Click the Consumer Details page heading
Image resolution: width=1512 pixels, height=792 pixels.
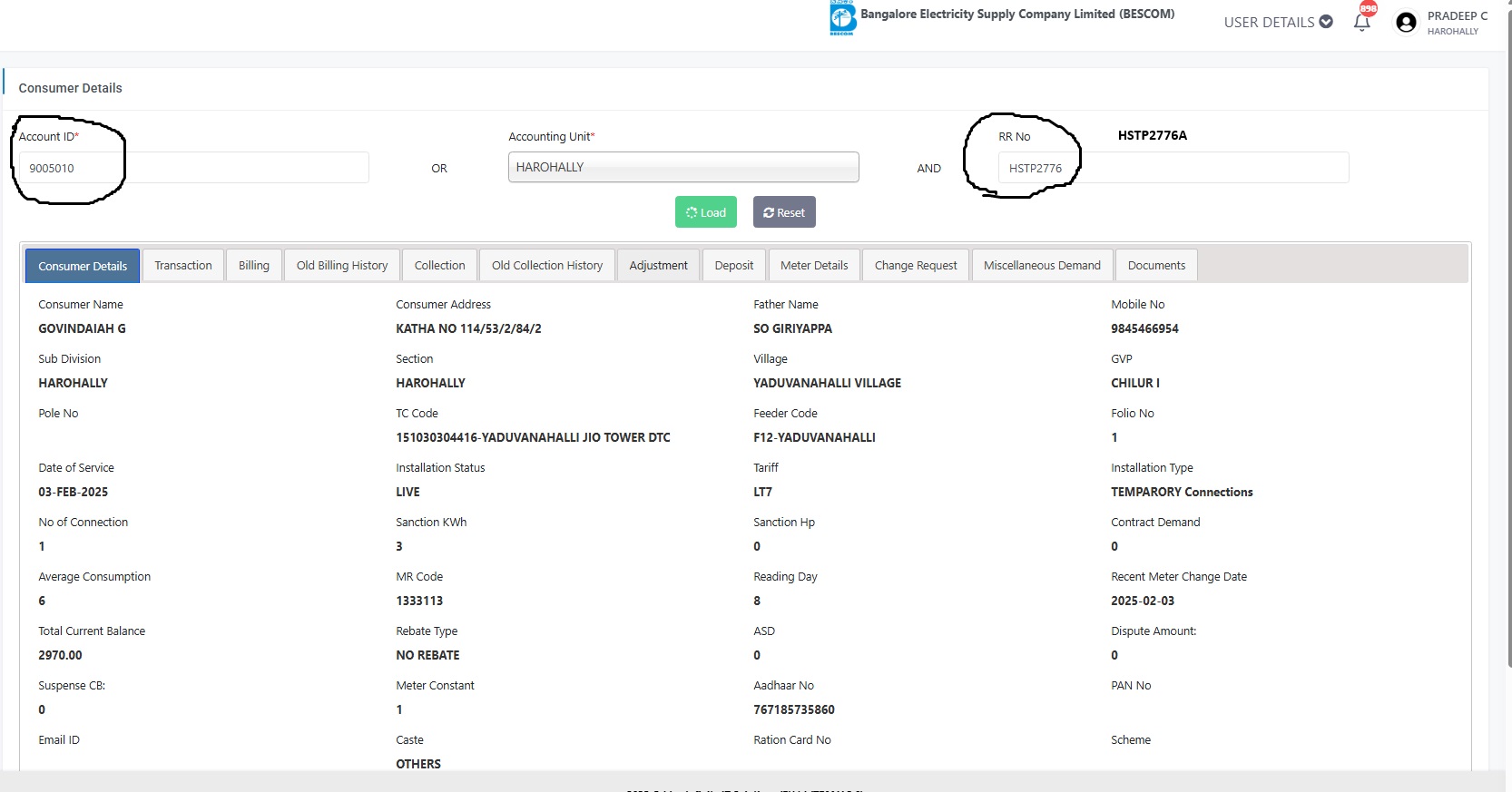click(70, 88)
